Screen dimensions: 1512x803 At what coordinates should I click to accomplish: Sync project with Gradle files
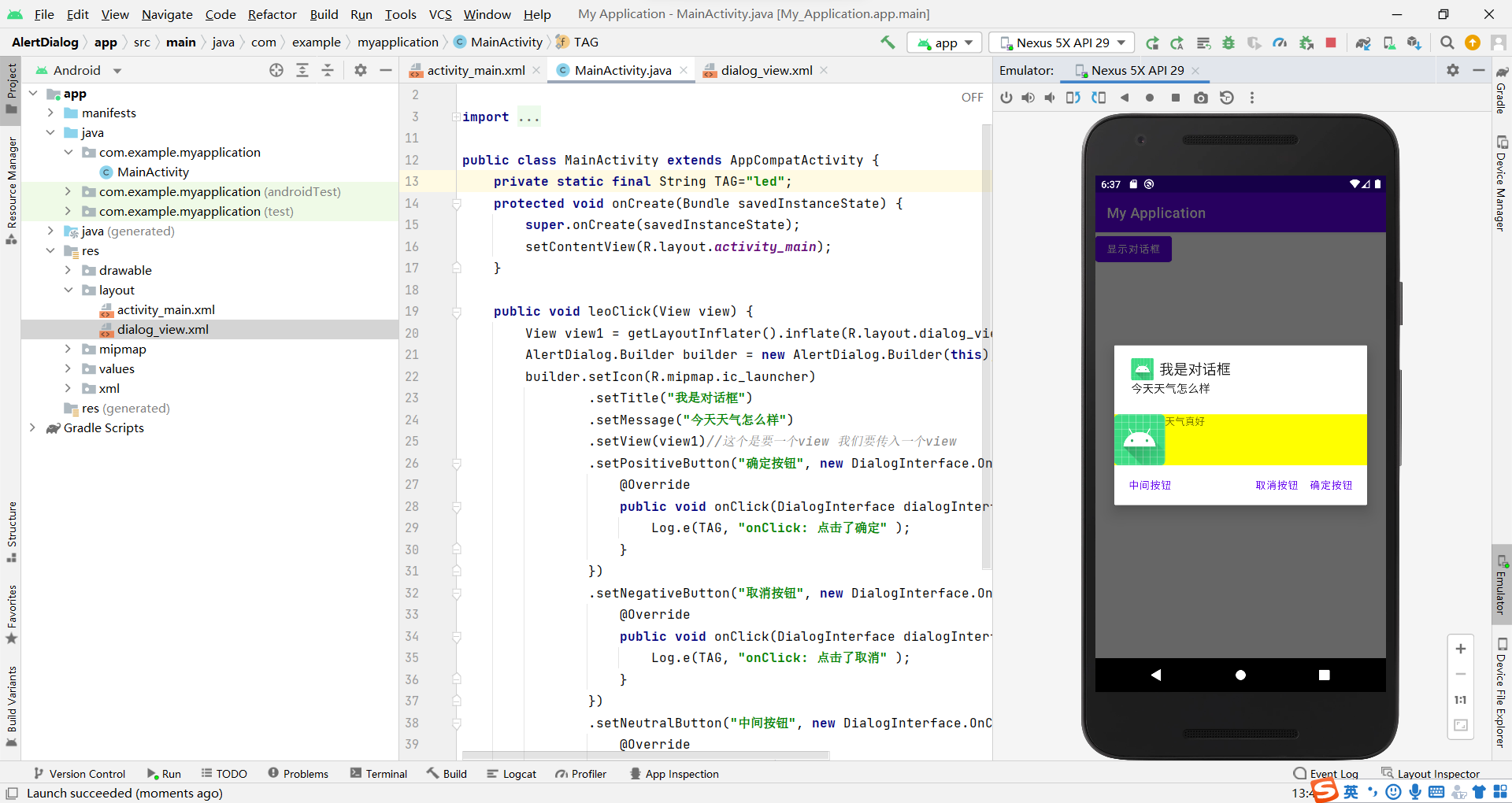click(1363, 43)
